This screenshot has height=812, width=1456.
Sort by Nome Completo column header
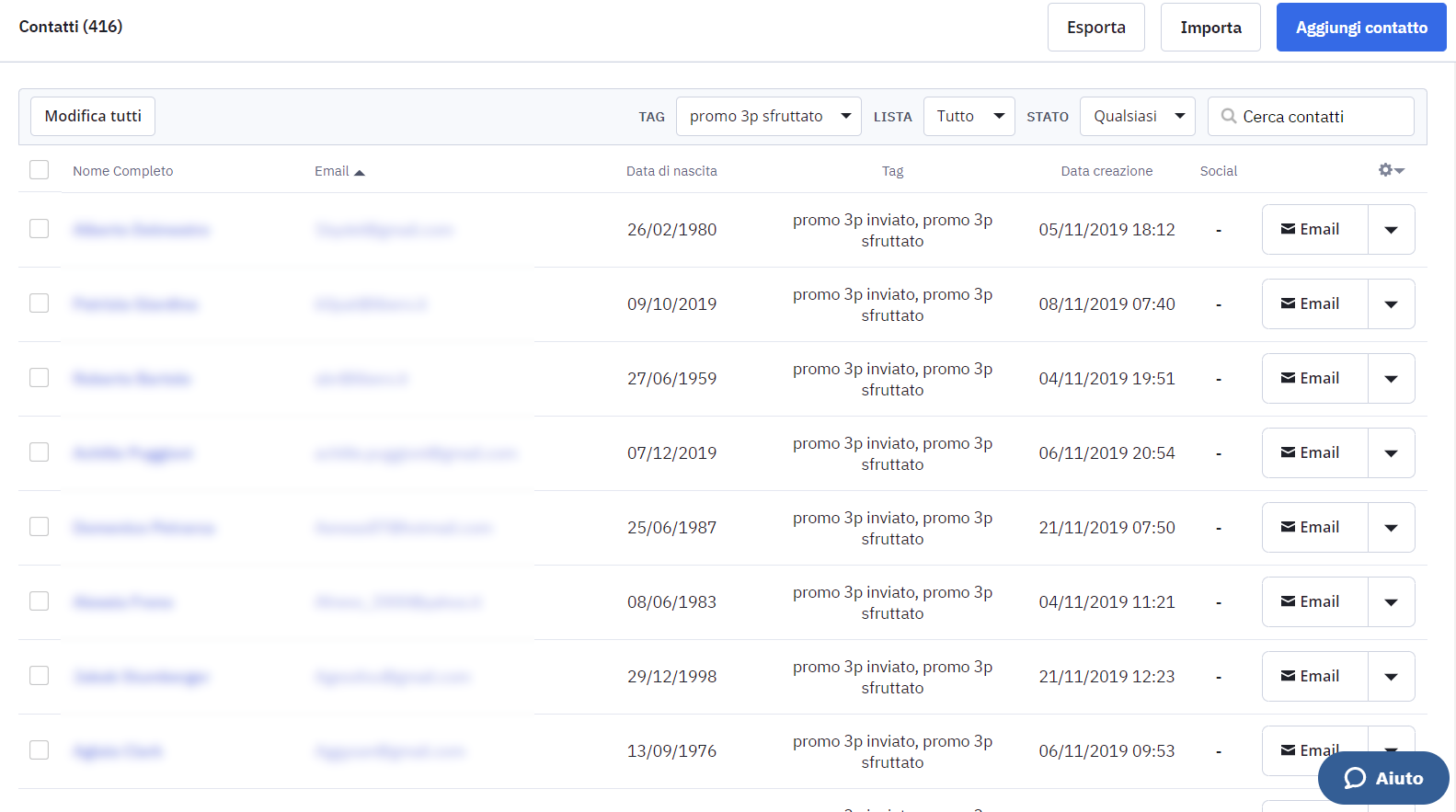[123, 171]
